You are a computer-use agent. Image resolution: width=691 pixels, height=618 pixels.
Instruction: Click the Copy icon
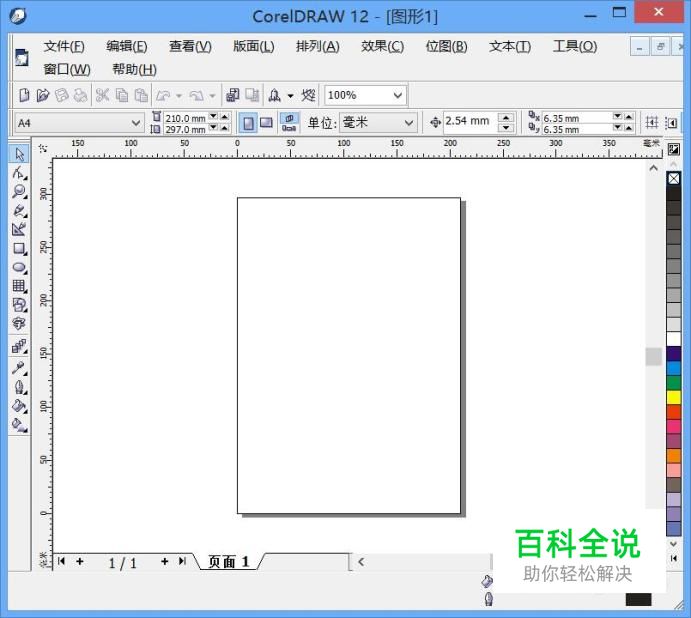pos(122,95)
